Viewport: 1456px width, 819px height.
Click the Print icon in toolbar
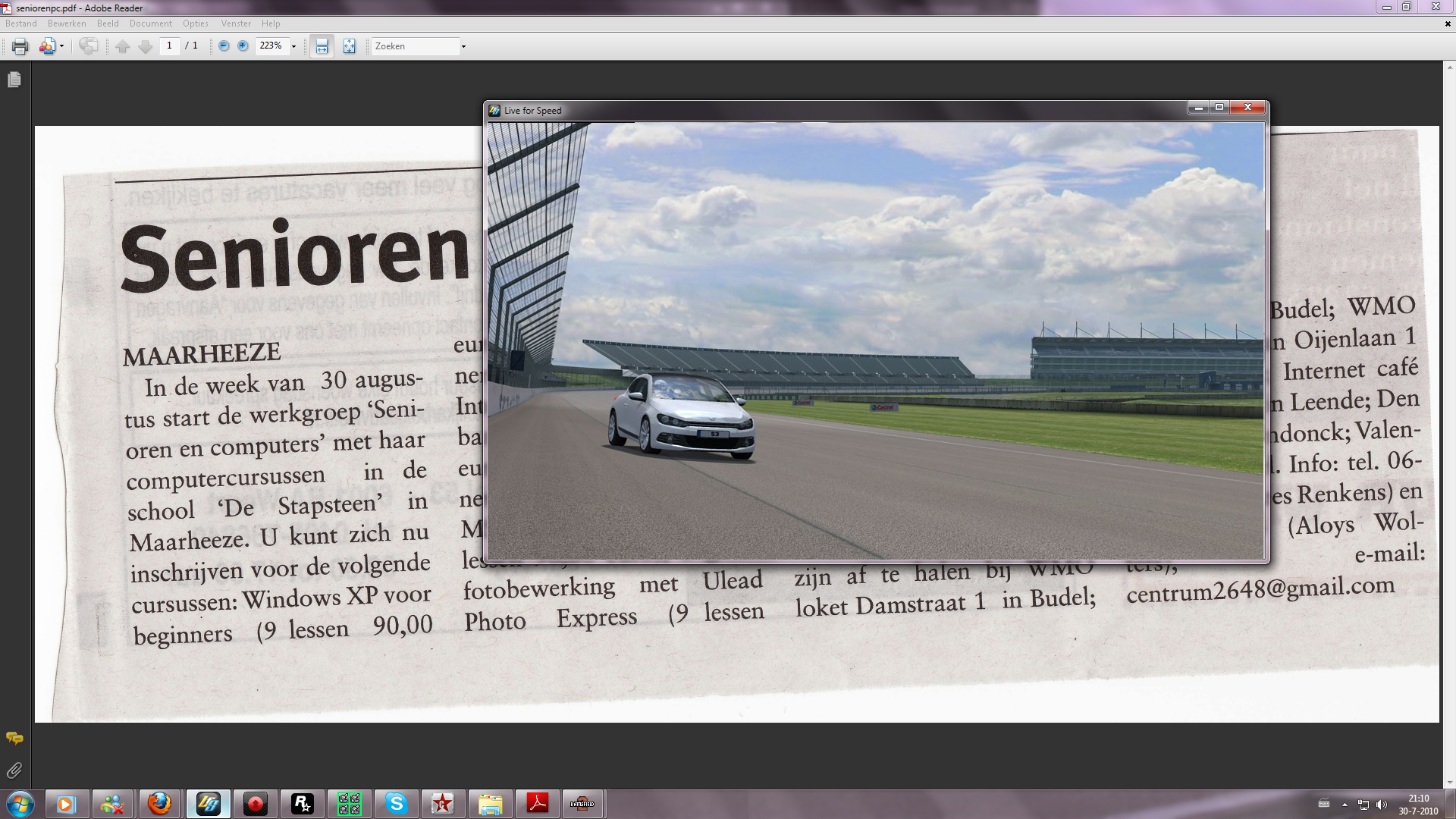20,46
